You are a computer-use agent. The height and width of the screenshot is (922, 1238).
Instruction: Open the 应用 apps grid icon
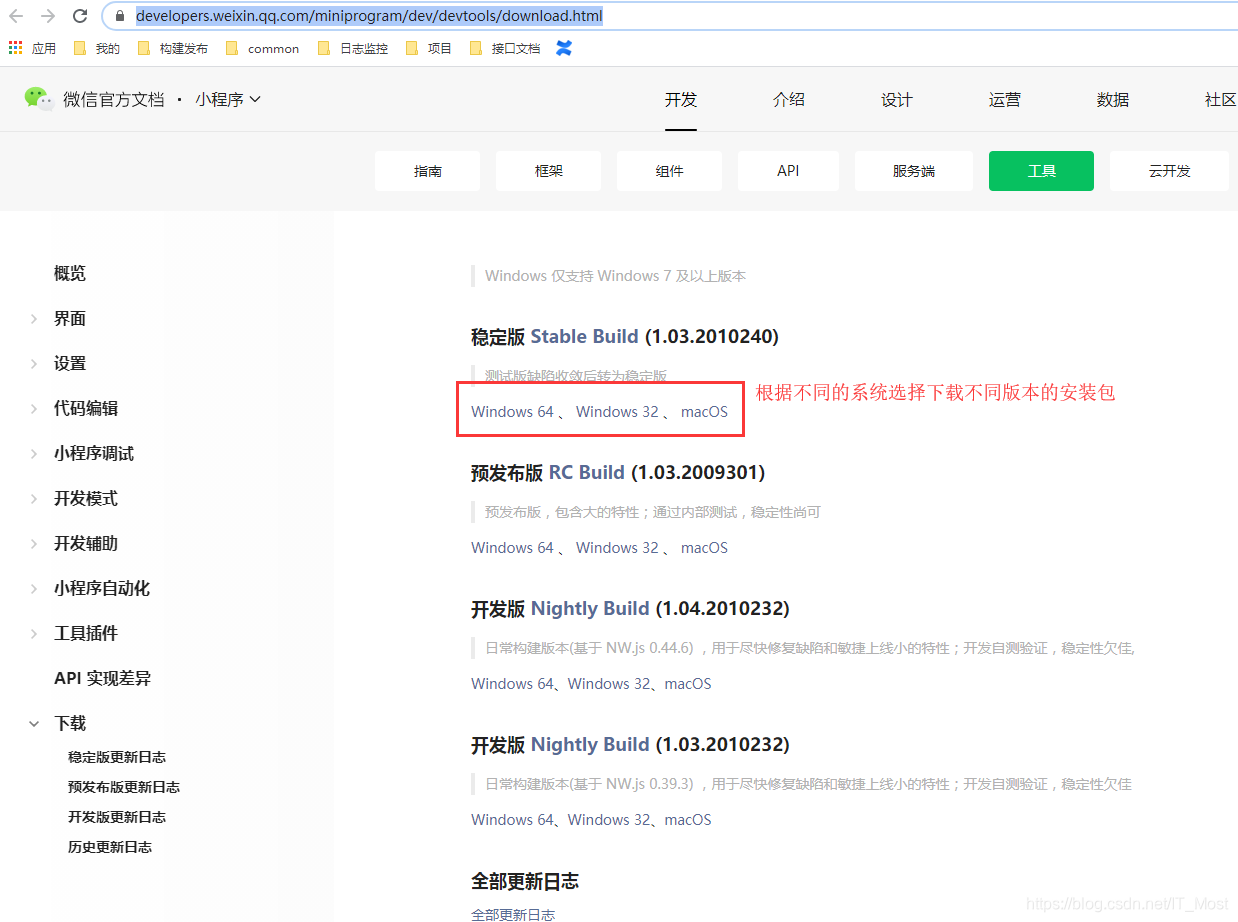(16, 48)
